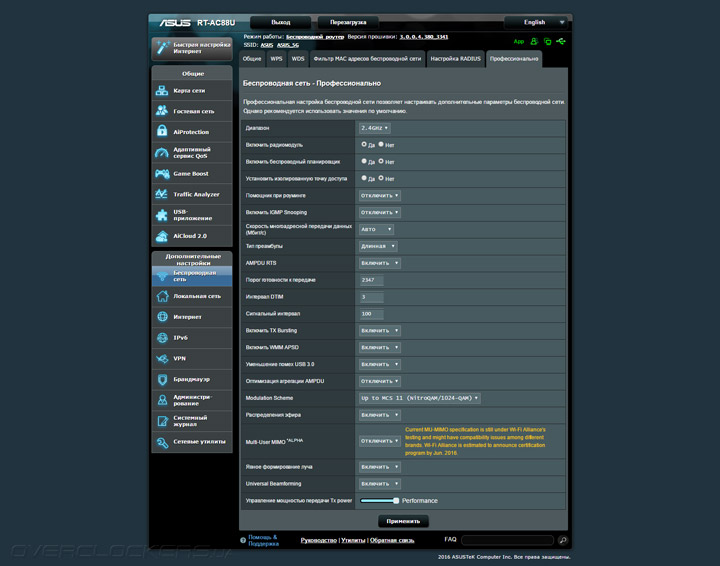Click the FAQ search input box
The height and width of the screenshot is (566, 720).
[507, 540]
